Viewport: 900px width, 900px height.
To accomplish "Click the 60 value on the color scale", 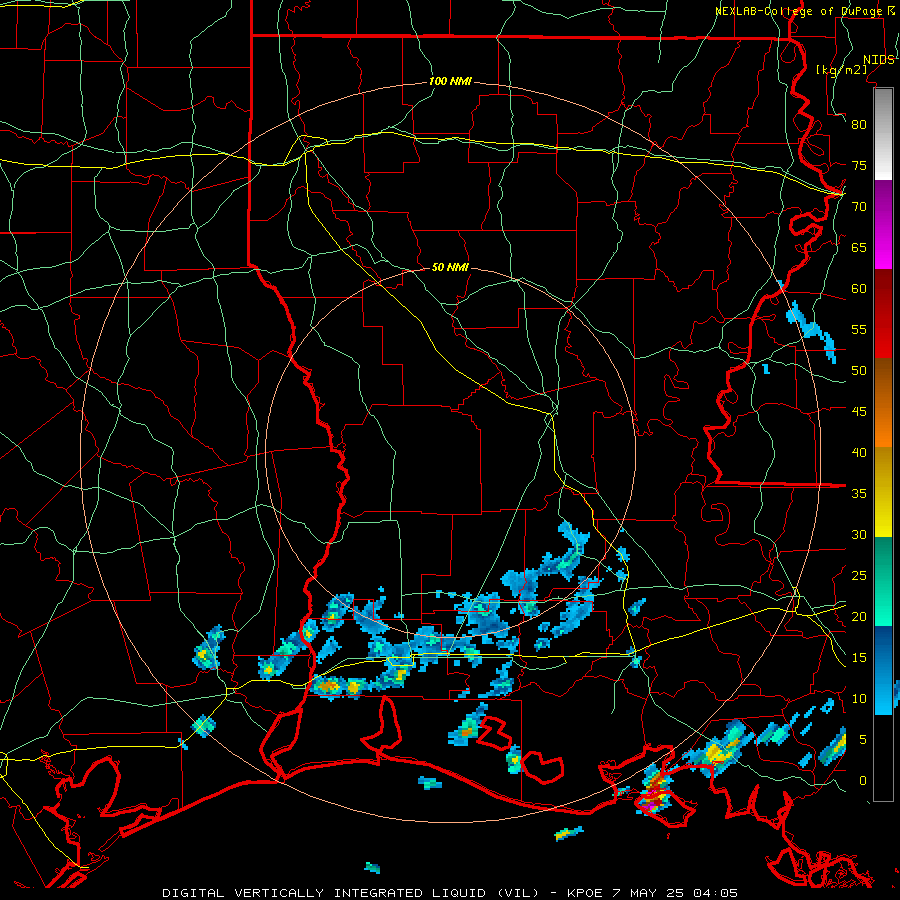I will [859, 289].
